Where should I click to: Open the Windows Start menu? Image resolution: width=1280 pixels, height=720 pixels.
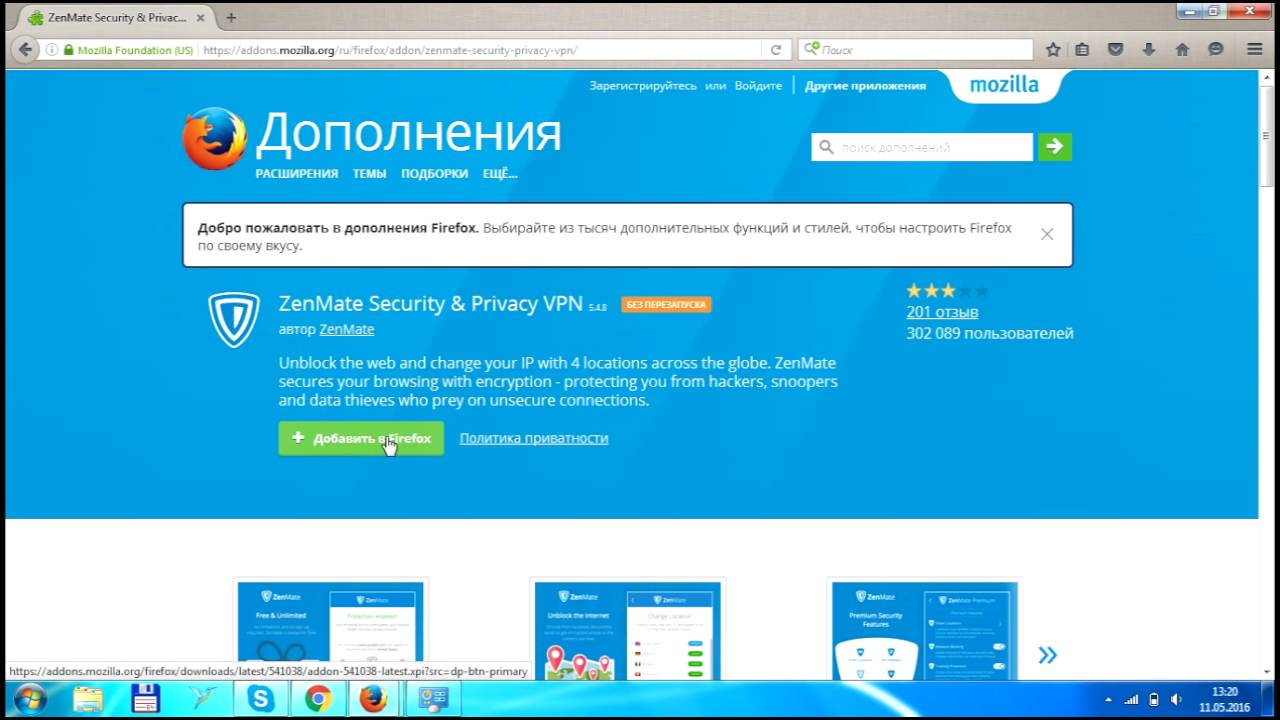click(29, 698)
